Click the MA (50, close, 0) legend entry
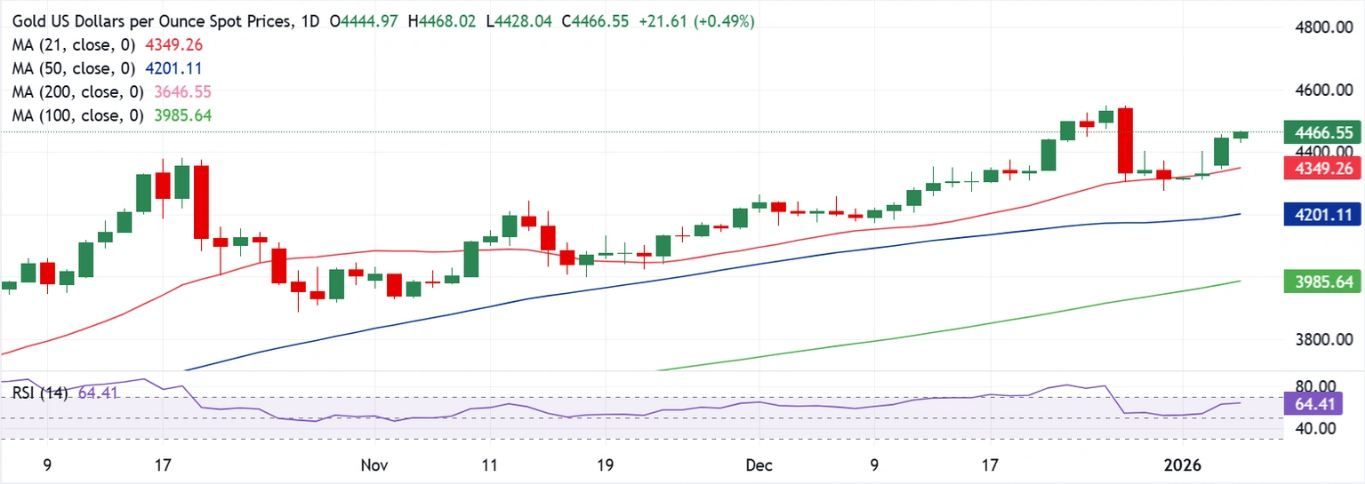The height and width of the screenshot is (484, 1365). click(x=78, y=69)
